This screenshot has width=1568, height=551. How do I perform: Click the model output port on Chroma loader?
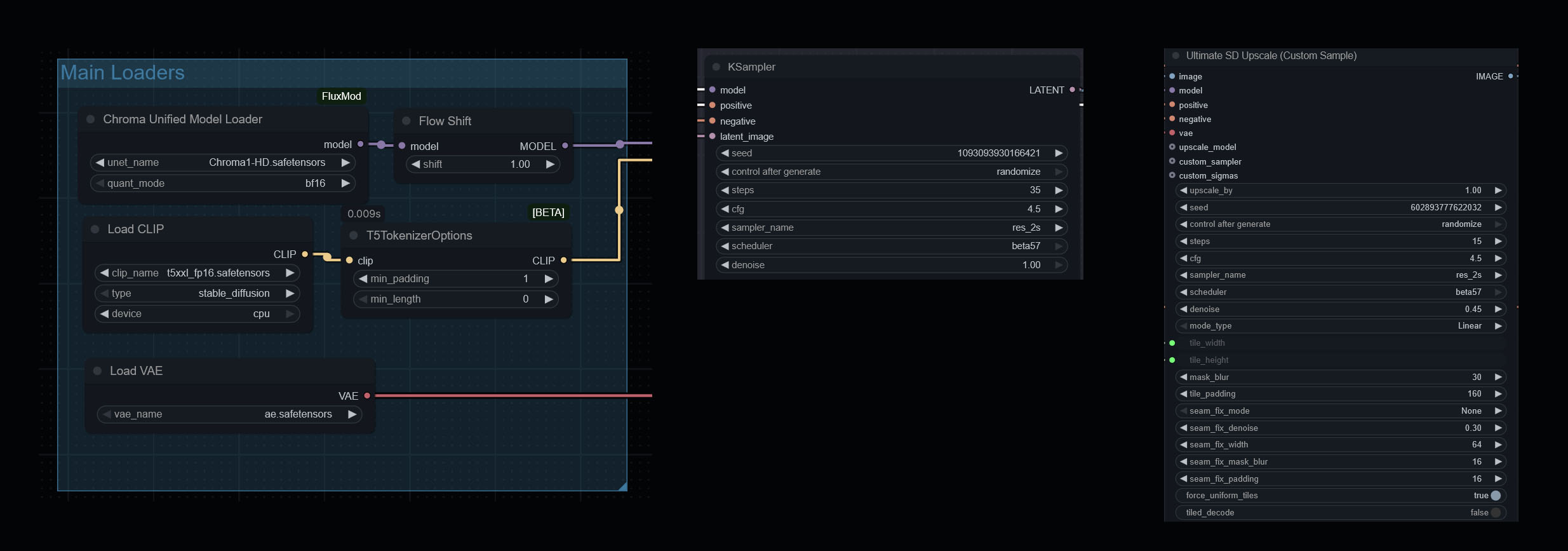pos(361,144)
